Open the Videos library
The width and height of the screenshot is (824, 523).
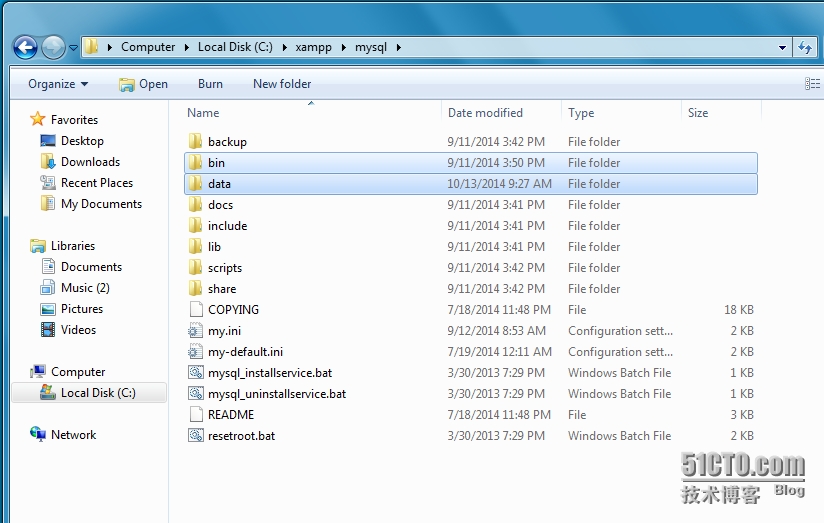[68, 330]
